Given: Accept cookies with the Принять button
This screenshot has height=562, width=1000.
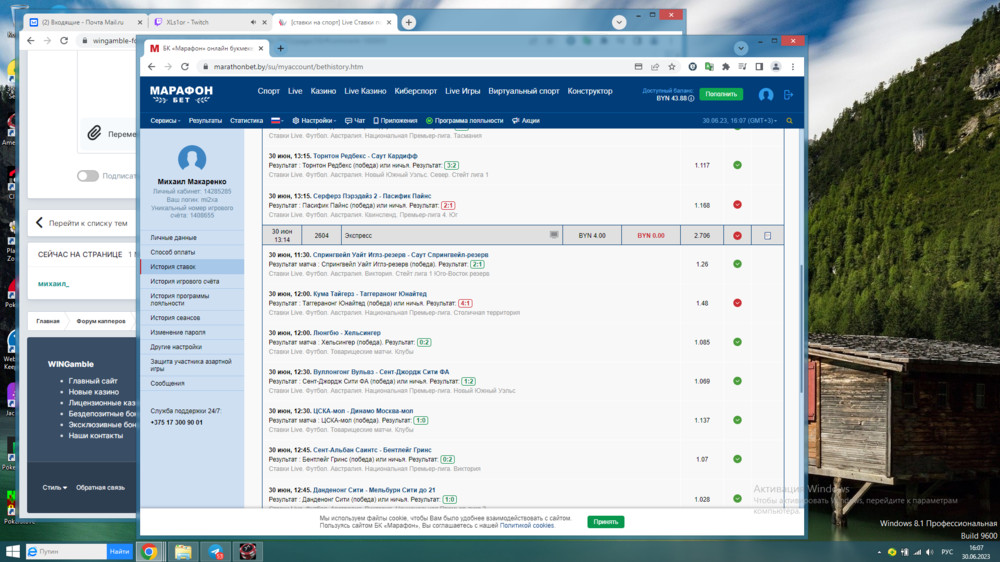Looking at the screenshot, I should tap(605, 522).
